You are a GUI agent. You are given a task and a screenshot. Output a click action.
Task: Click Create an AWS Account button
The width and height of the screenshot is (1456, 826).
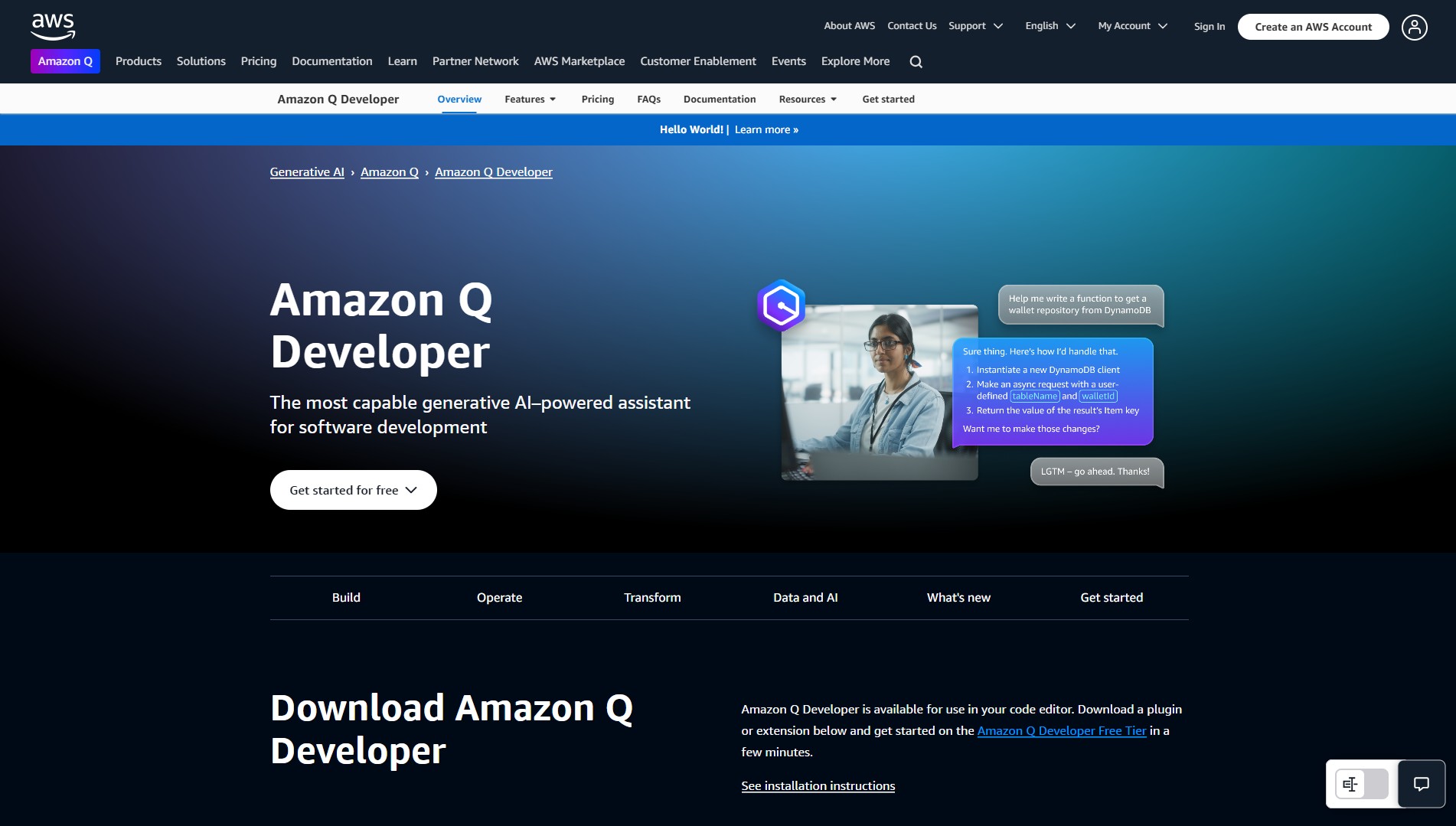point(1314,27)
